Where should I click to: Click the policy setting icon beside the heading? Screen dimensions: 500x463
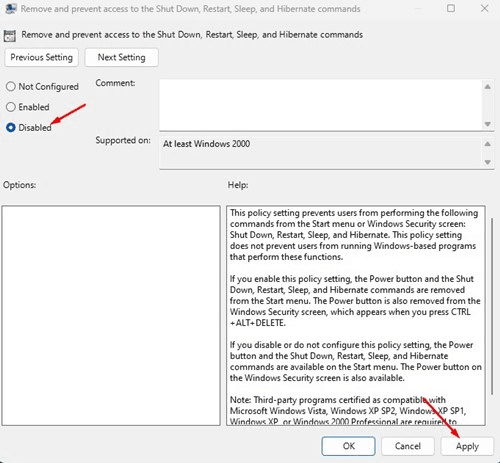pos(10,36)
